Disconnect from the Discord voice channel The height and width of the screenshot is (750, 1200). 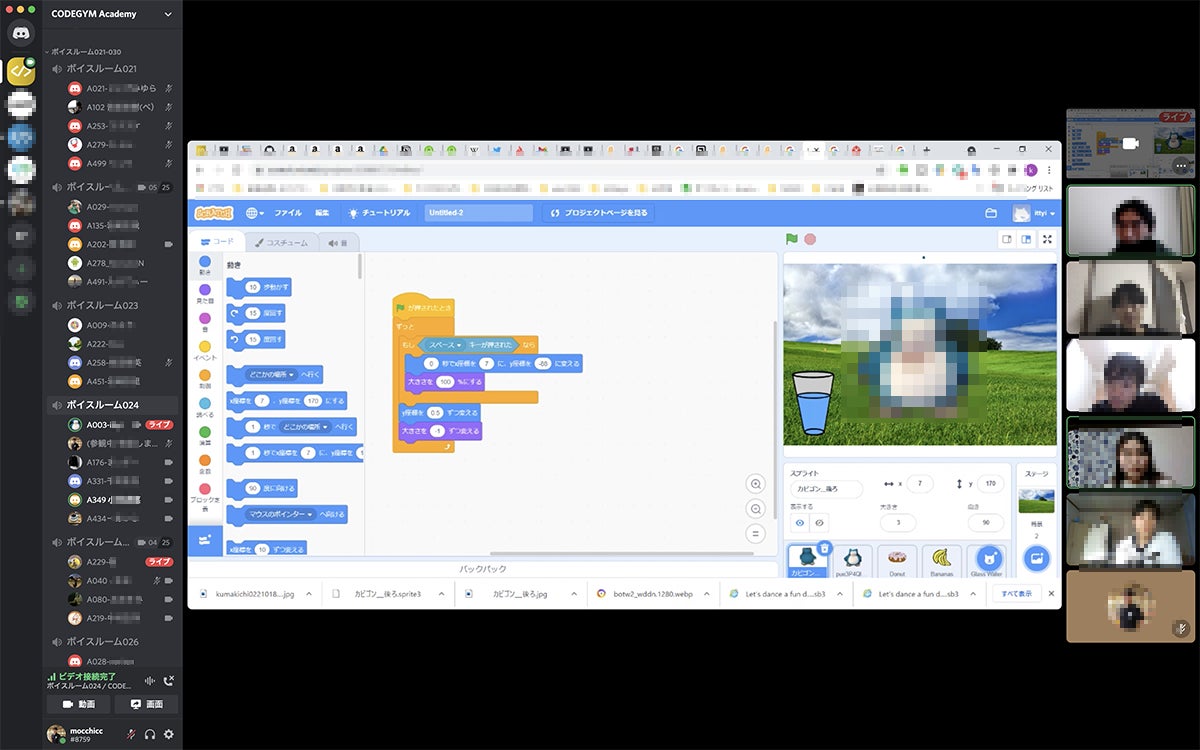pos(169,681)
